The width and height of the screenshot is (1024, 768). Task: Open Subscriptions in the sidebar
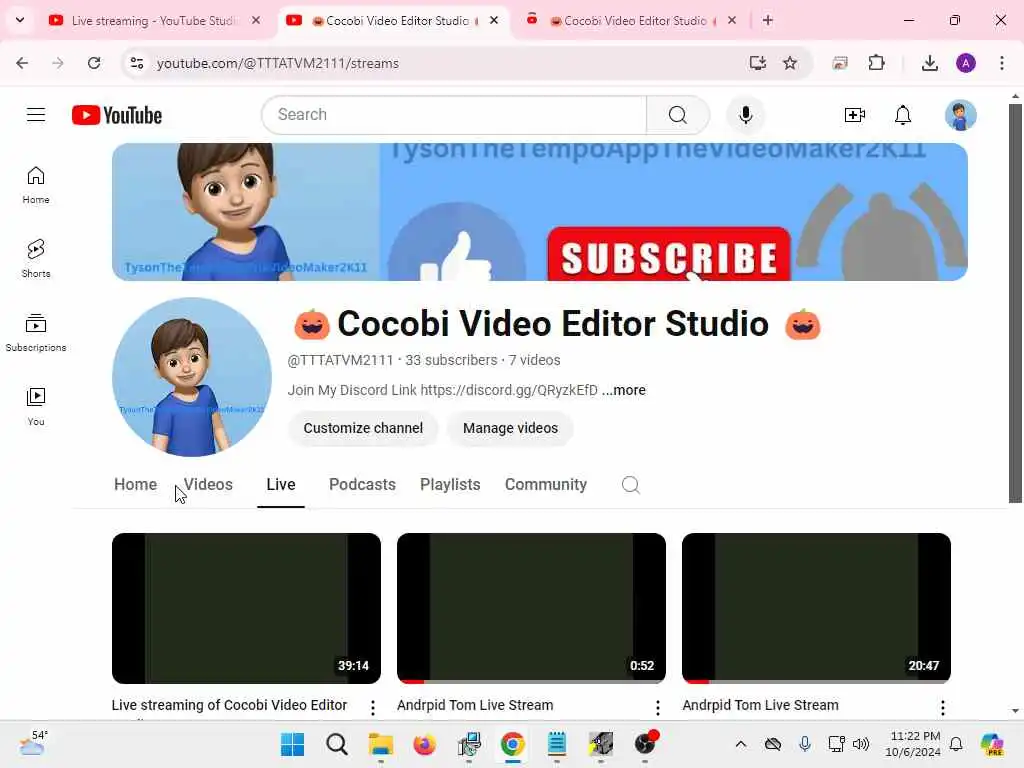click(x=36, y=332)
